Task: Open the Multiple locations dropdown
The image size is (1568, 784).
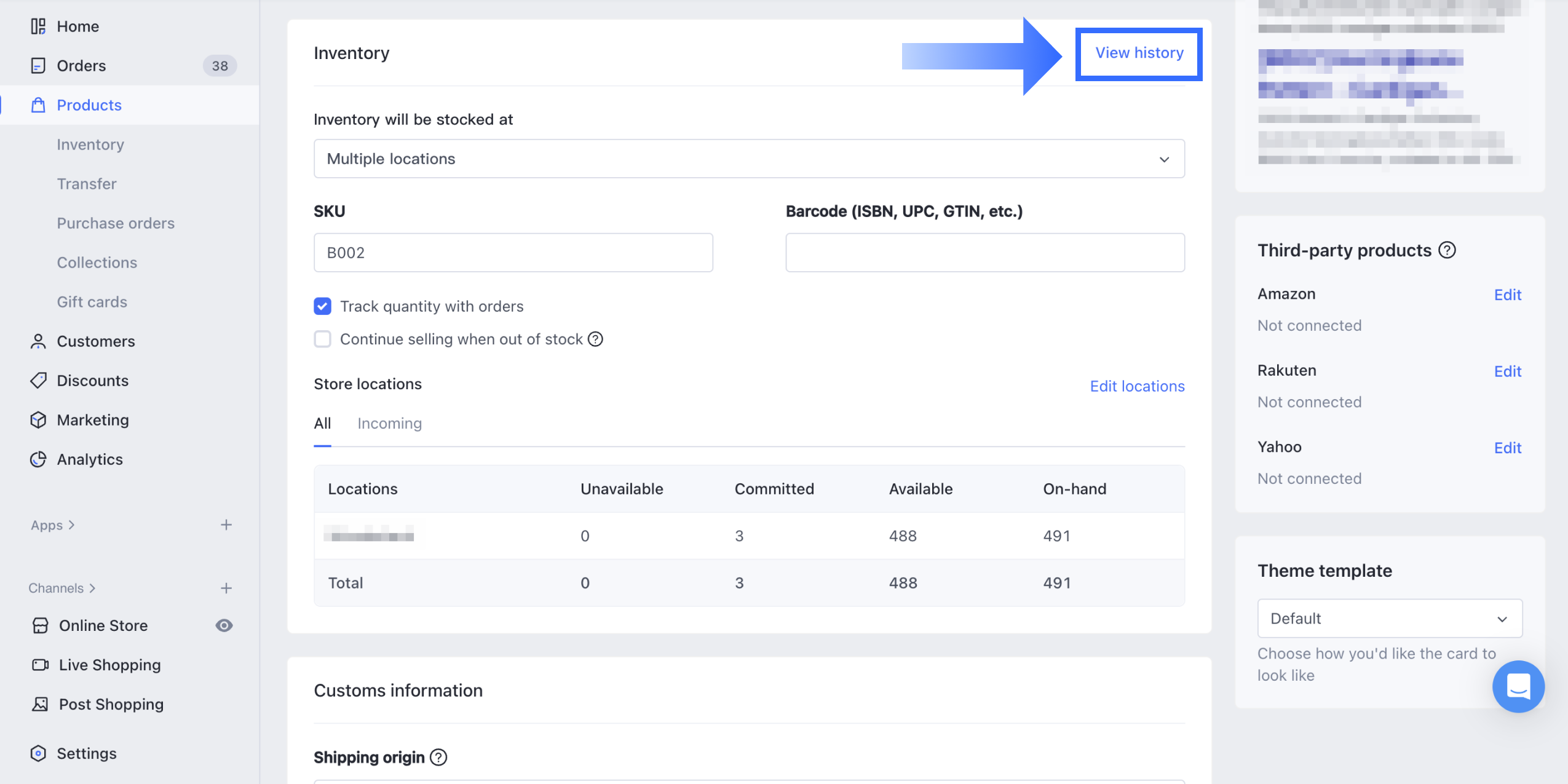Action: click(748, 159)
